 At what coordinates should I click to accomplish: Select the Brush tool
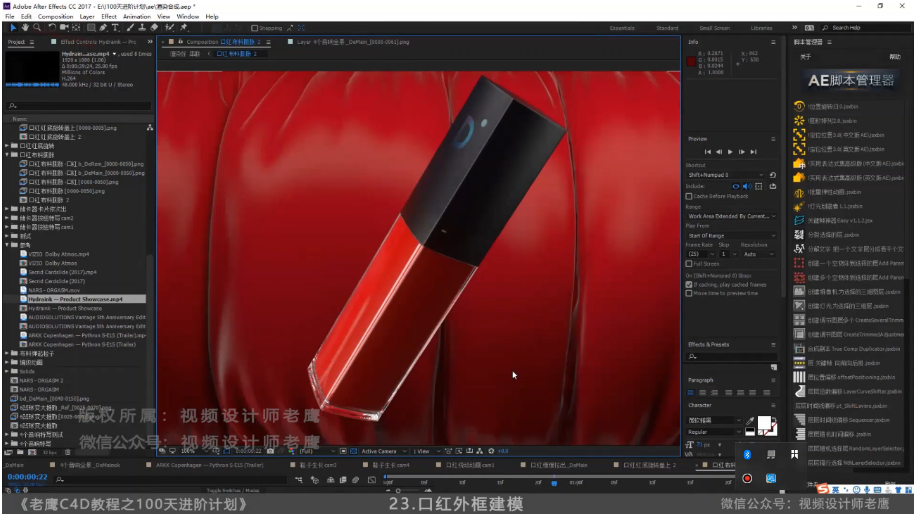point(131,28)
